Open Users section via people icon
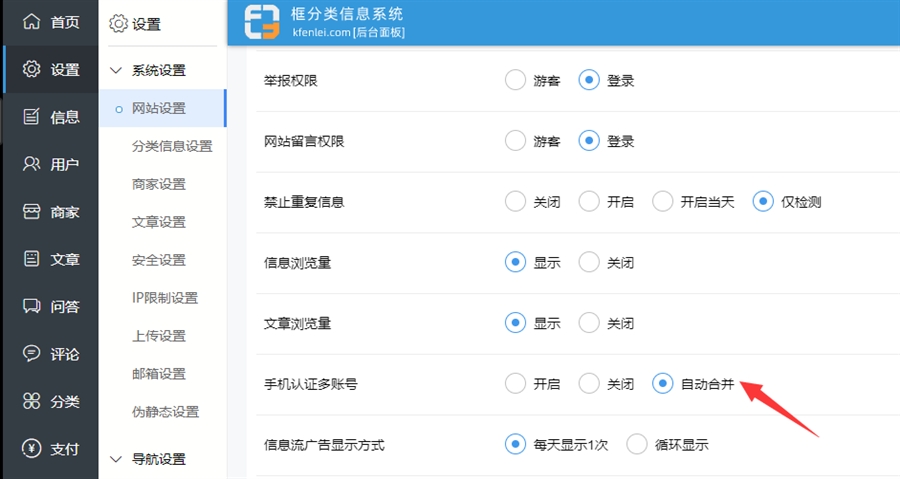Image resolution: width=900 pixels, height=479 pixels. pyautogui.click(x=32, y=164)
